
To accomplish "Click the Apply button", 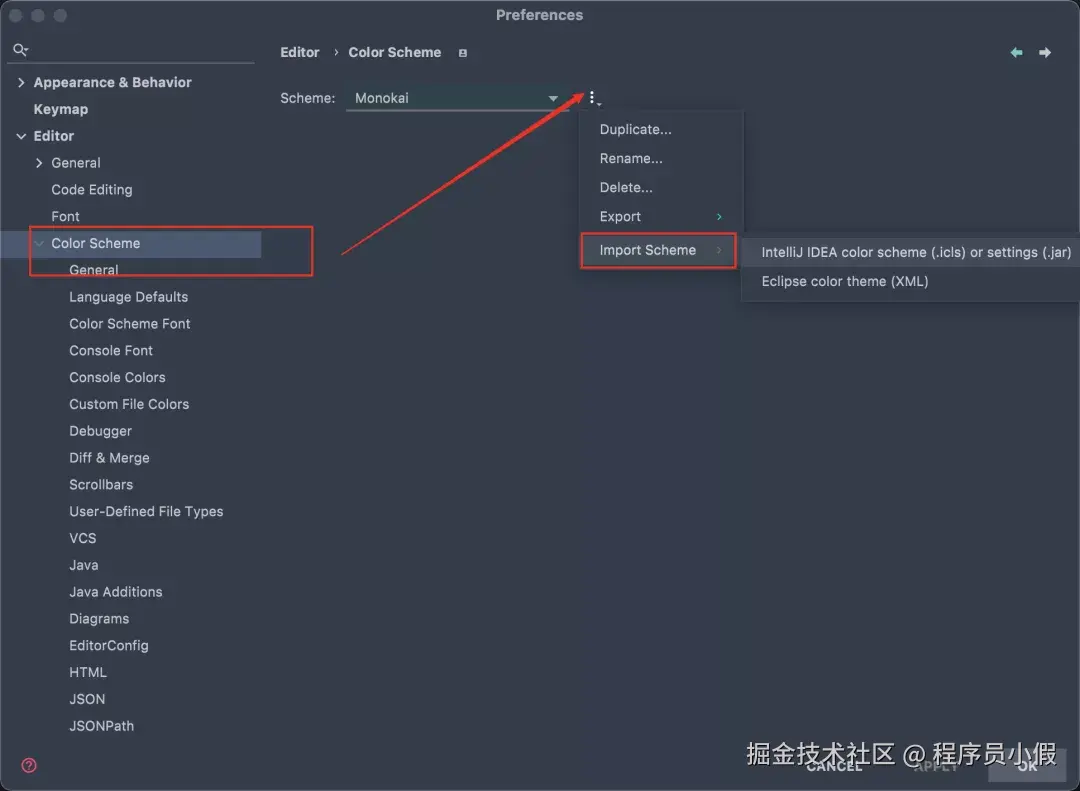I will (936, 765).
